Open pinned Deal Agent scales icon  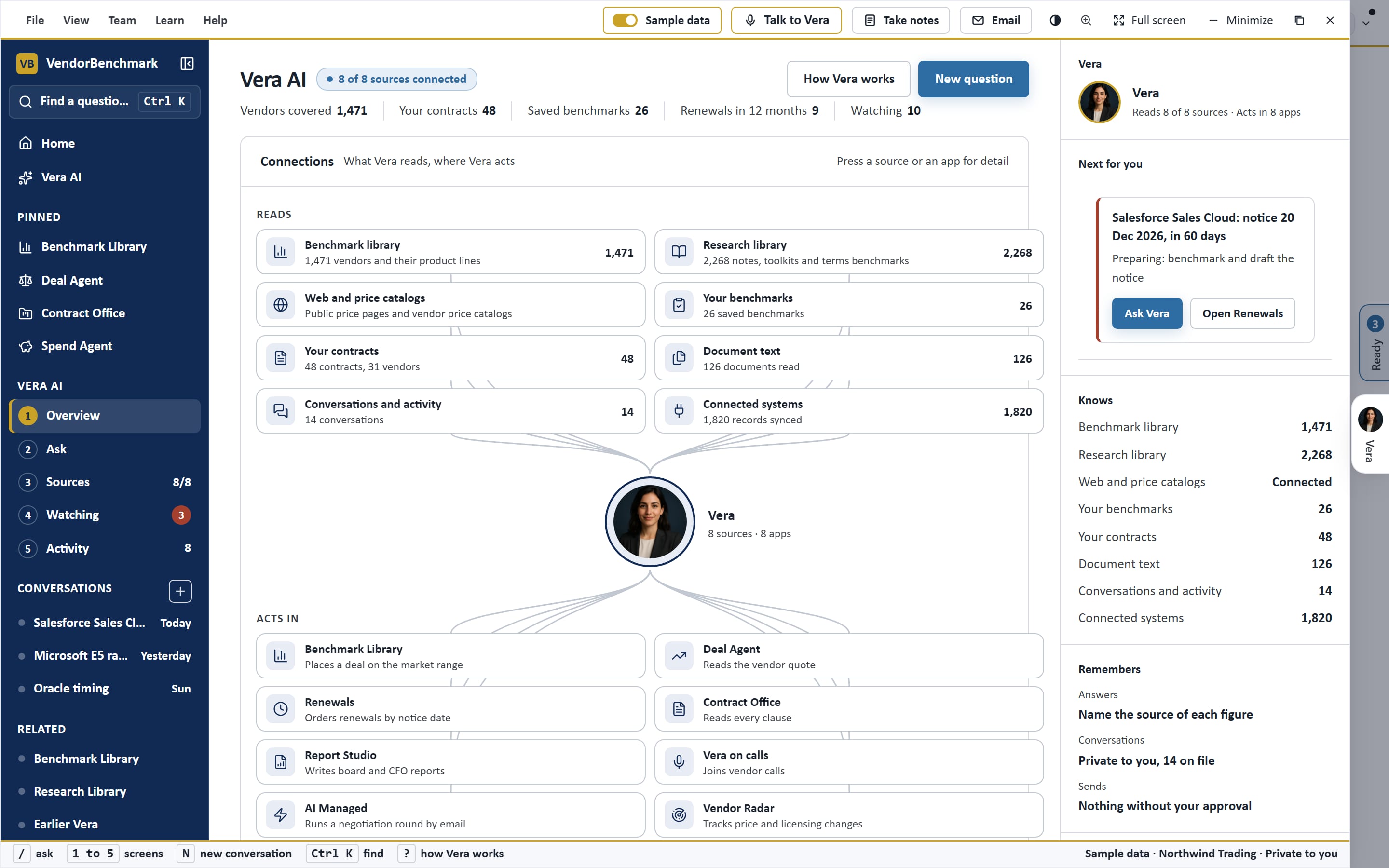coord(105,280)
